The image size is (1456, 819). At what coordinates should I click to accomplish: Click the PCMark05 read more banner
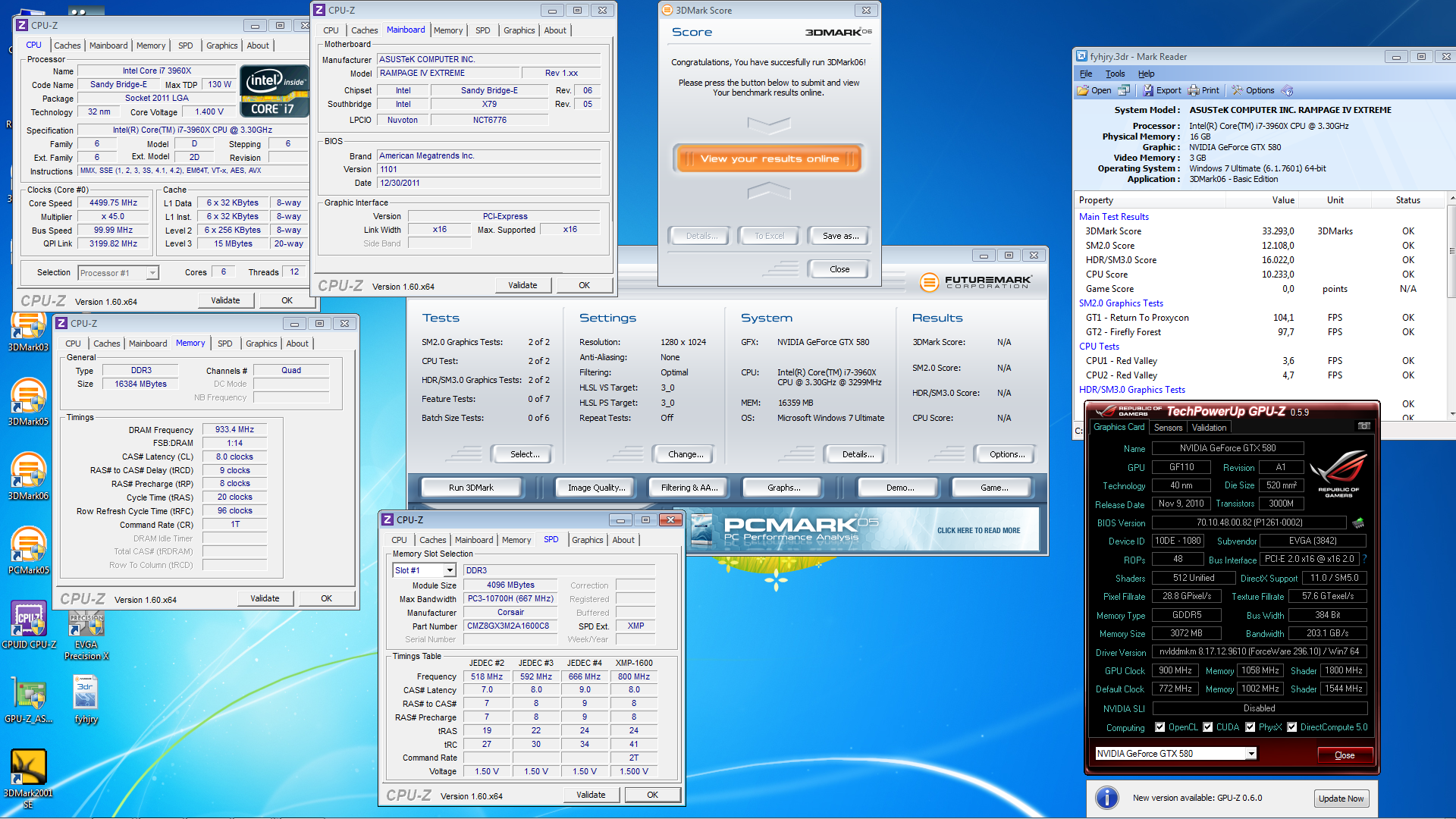863,530
